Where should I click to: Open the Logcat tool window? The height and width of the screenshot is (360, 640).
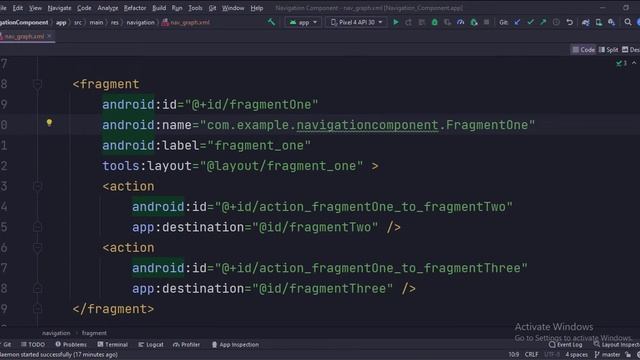(151, 344)
